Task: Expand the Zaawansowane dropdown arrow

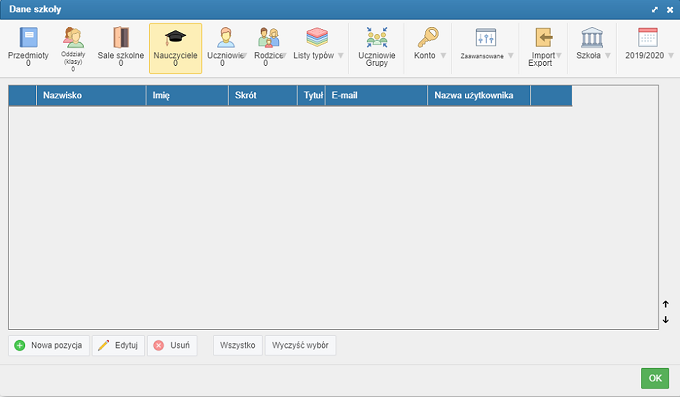Action: pyautogui.click(x=510, y=56)
